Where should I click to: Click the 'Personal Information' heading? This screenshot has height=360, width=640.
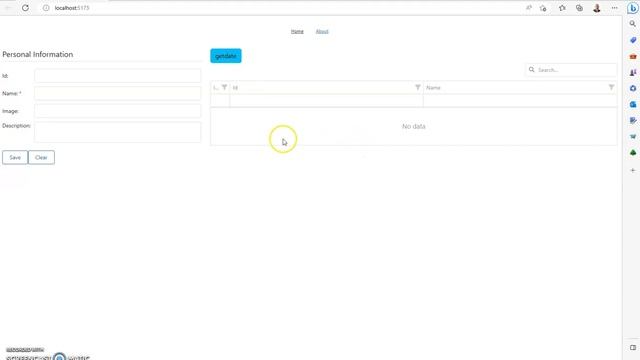(x=38, y=54)
